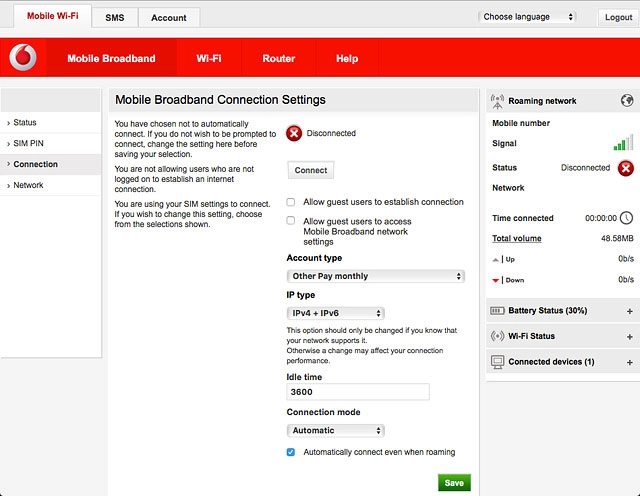Screen dimensions: 640x496
Task: Uncheck Automatically connect even when roaming
Action: click(x=291, y=452)
